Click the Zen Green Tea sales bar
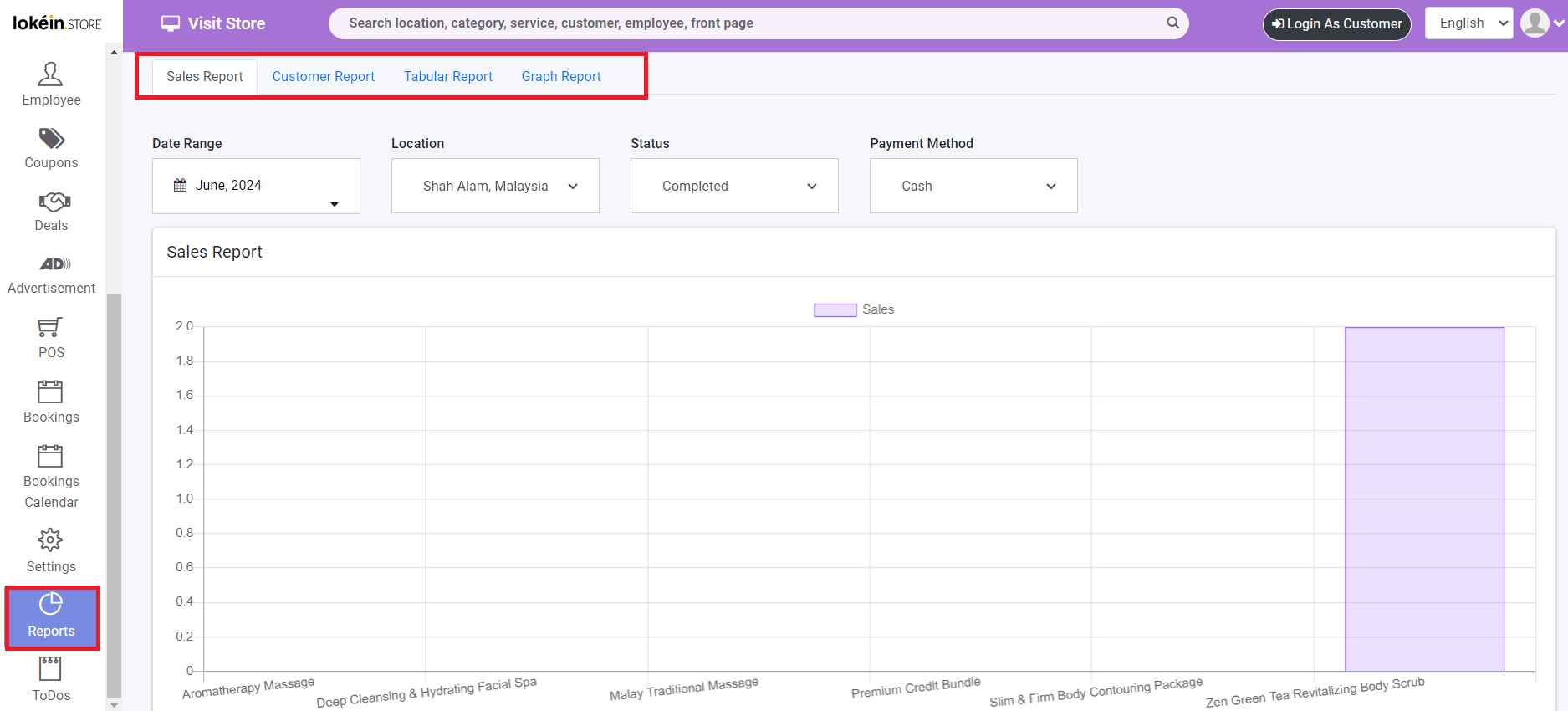The height and width of the screenshot is (711, 1568). coord(1424,499)
